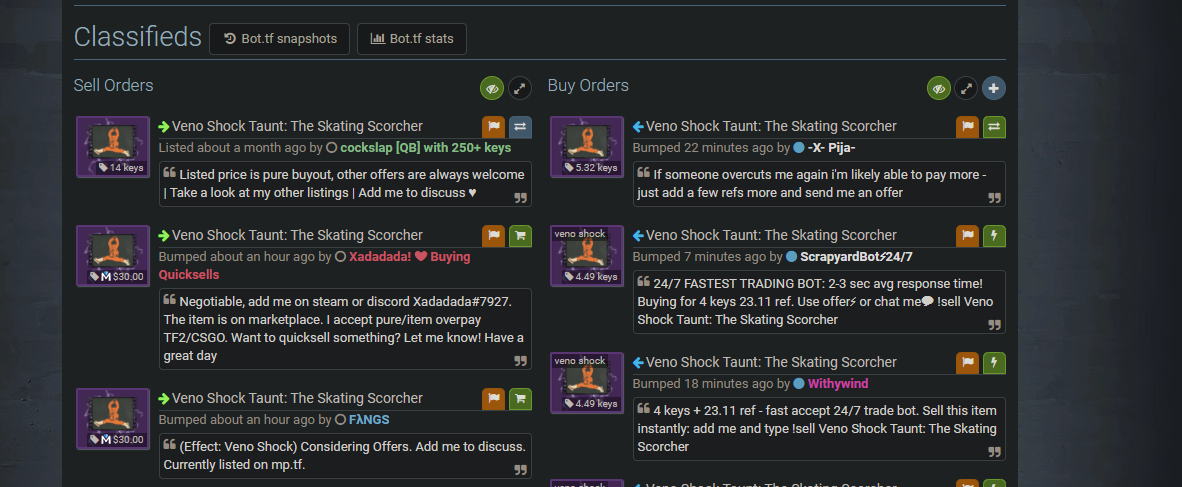
Task: Expand the Sell Orders list
Action: click(519, 88)
